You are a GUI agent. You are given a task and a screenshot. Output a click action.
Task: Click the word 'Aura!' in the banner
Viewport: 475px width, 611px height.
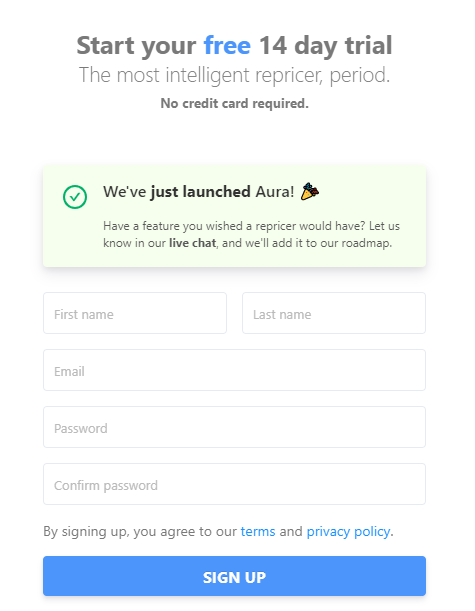(275, 192)
